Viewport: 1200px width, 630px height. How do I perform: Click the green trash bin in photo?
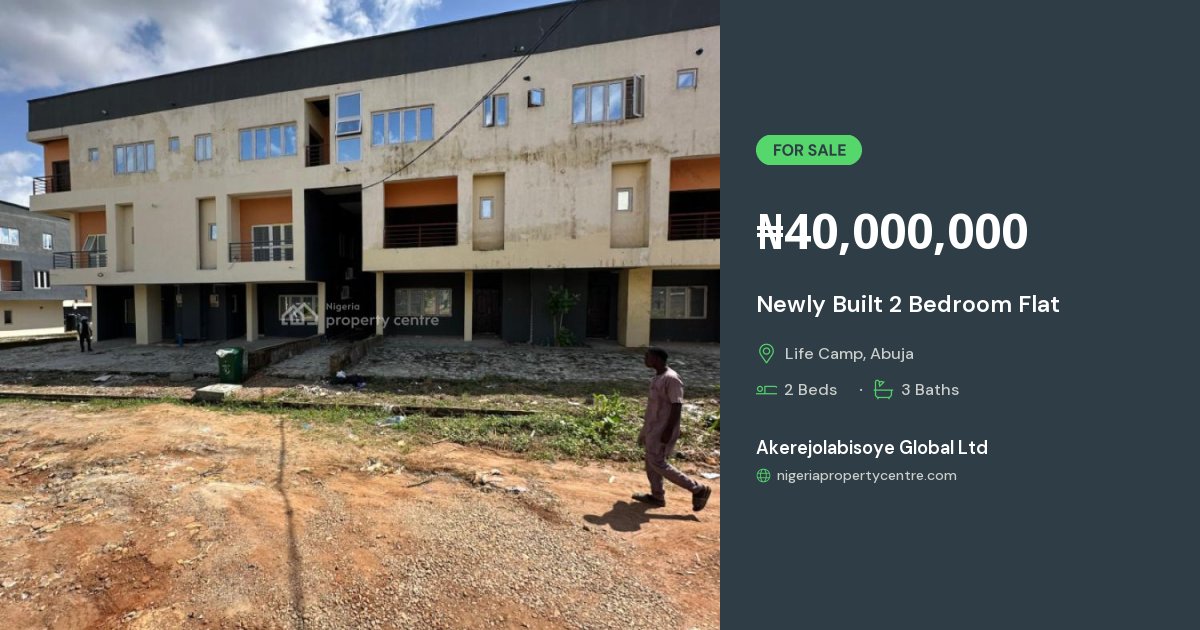pos(231,365)
